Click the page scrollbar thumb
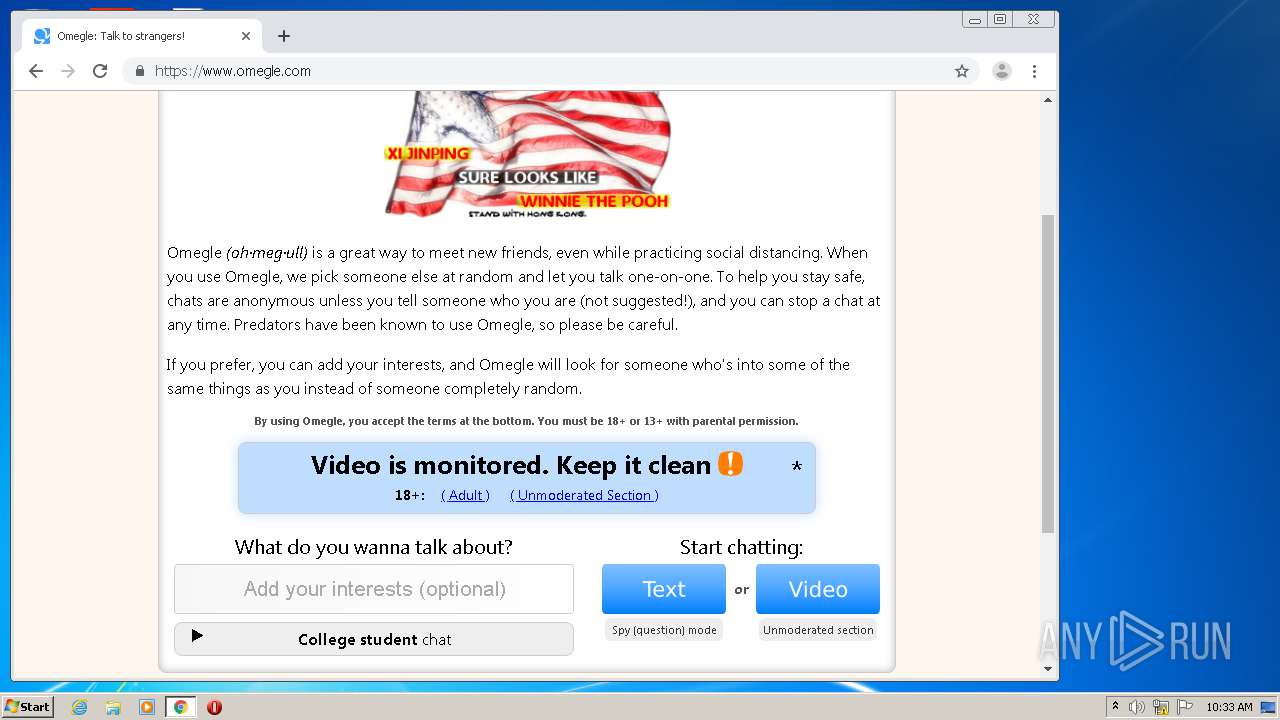 point(1048,373)
